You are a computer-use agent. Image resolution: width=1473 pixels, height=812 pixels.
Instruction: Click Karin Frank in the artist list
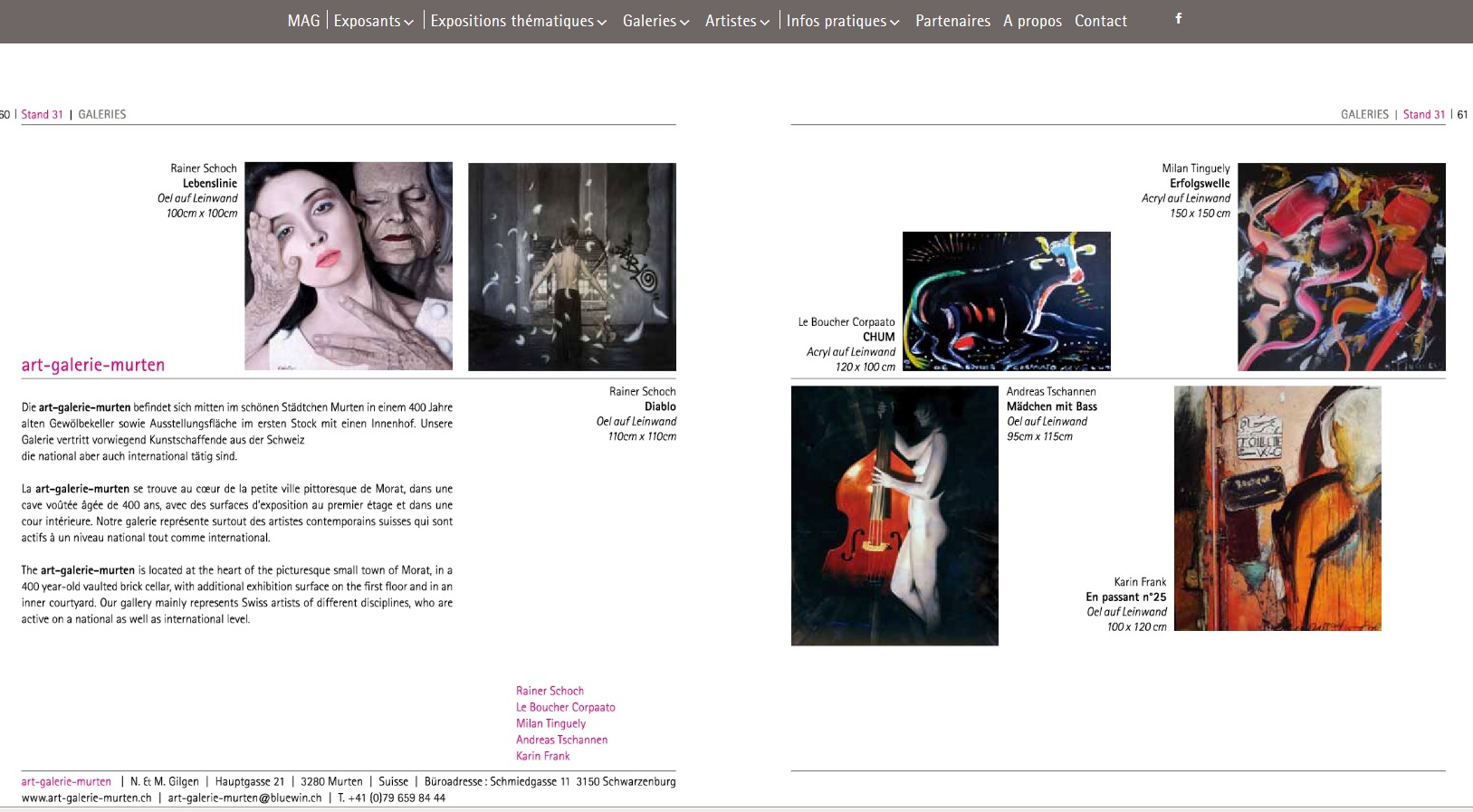click(543, 756)
